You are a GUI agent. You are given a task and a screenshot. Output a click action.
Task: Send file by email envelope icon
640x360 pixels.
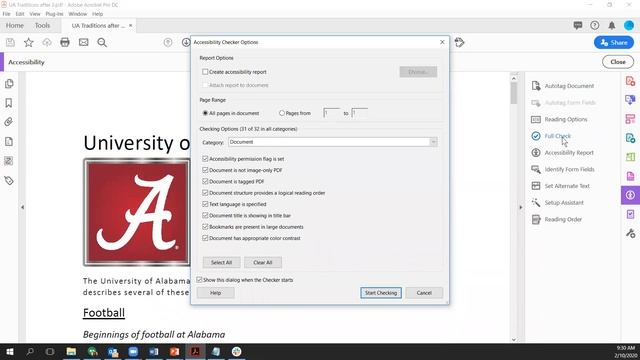84,42
